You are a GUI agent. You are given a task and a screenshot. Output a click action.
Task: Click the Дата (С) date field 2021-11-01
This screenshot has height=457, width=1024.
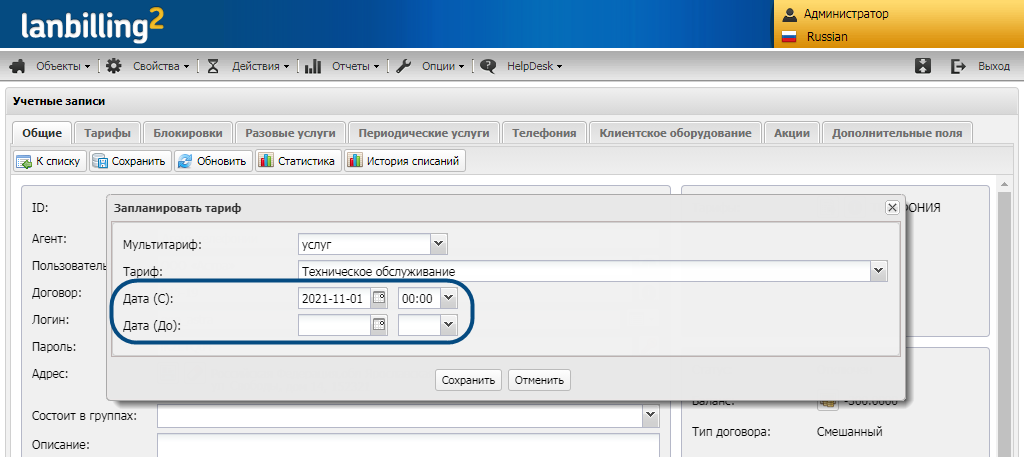[334, 299]
